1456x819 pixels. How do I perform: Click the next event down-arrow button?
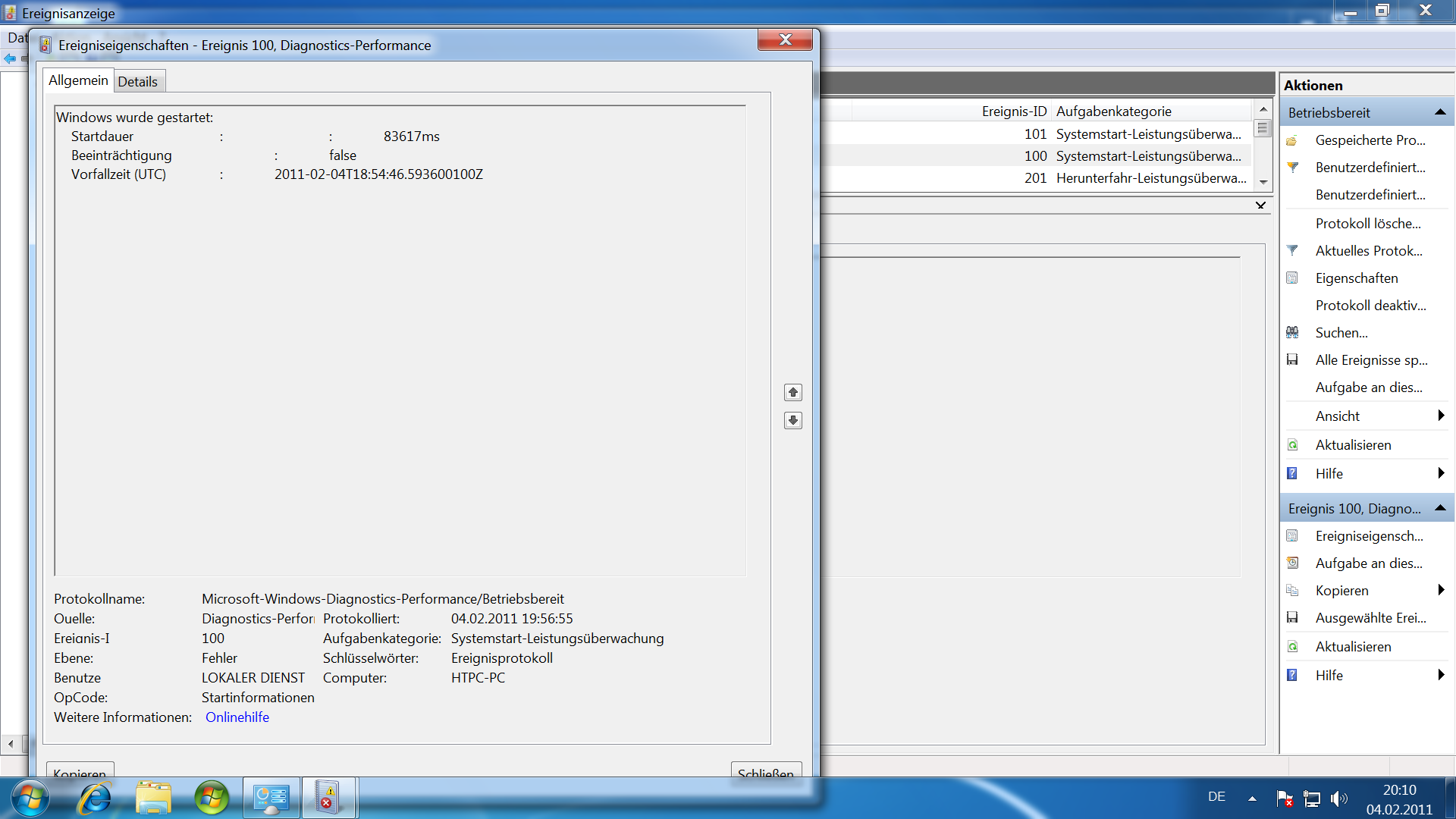[x=792, y=420]
